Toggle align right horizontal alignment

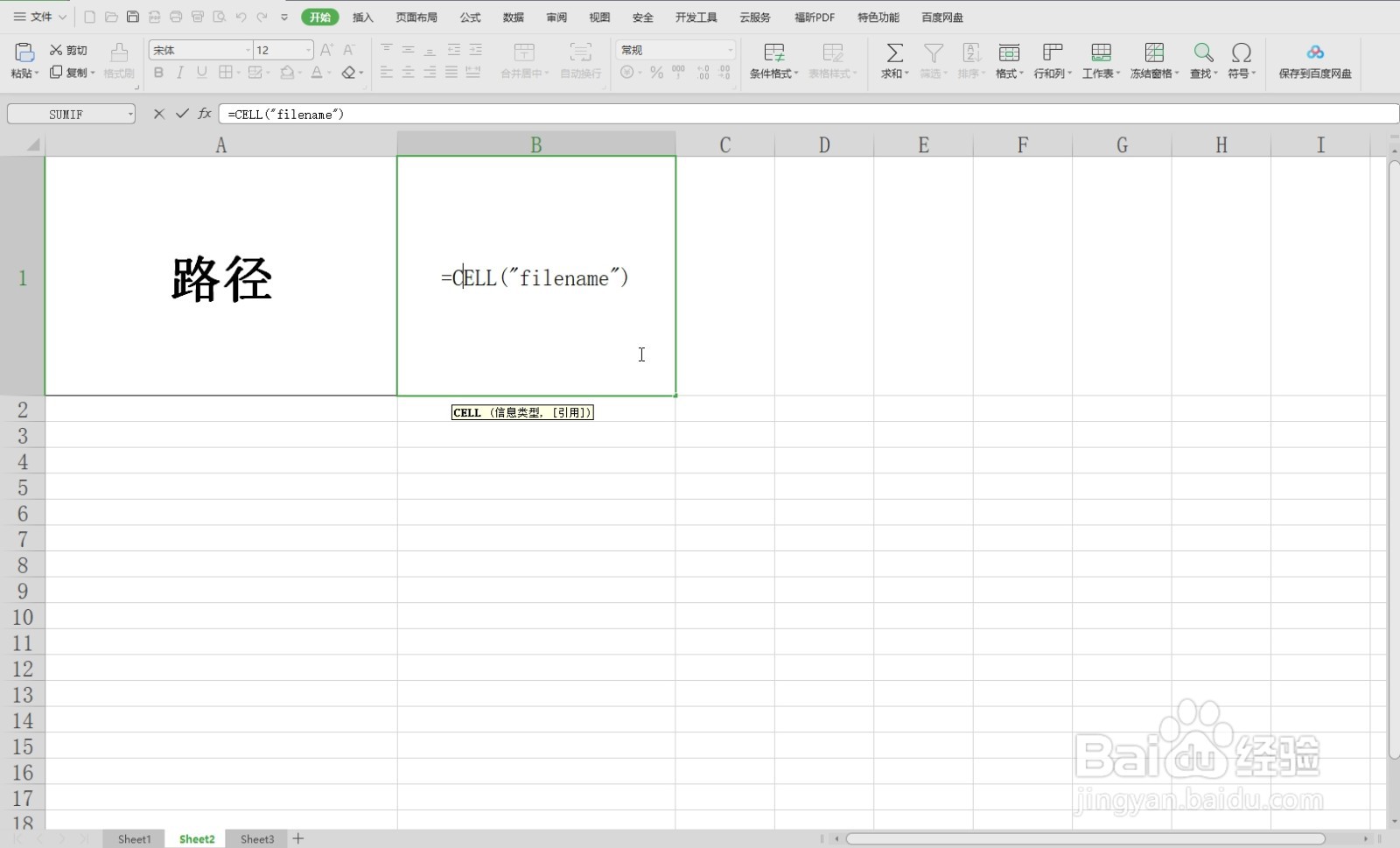pos(430,73)
